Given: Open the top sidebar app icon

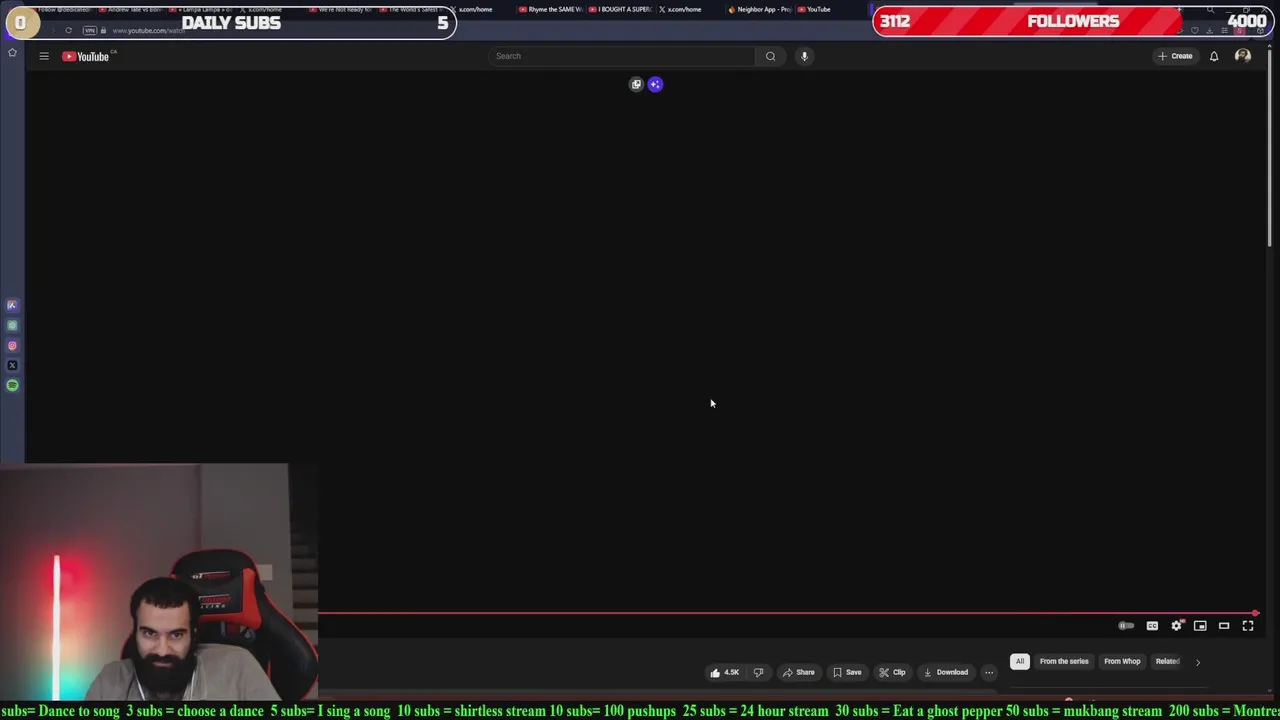Looking at the screenshot, I should (12, 305).
